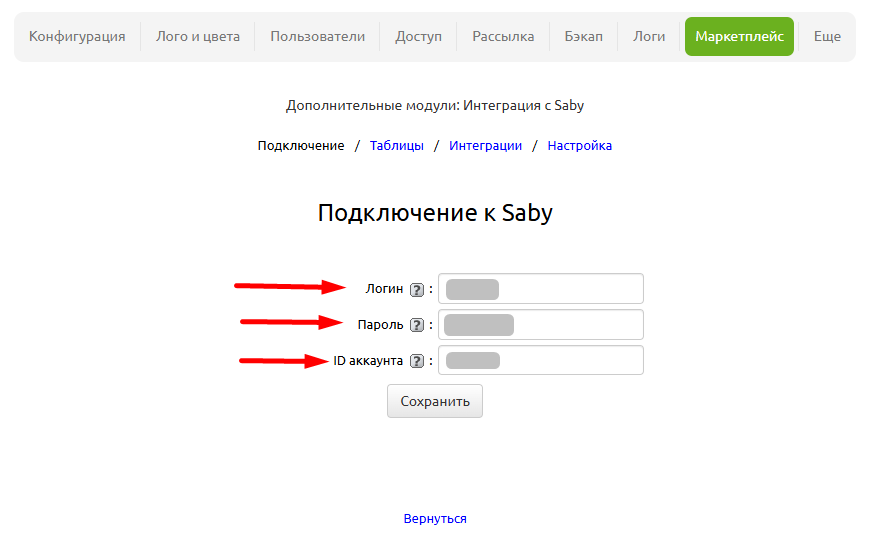
Task: Go to the Интеграции section link
Action: tap(485, 146)
